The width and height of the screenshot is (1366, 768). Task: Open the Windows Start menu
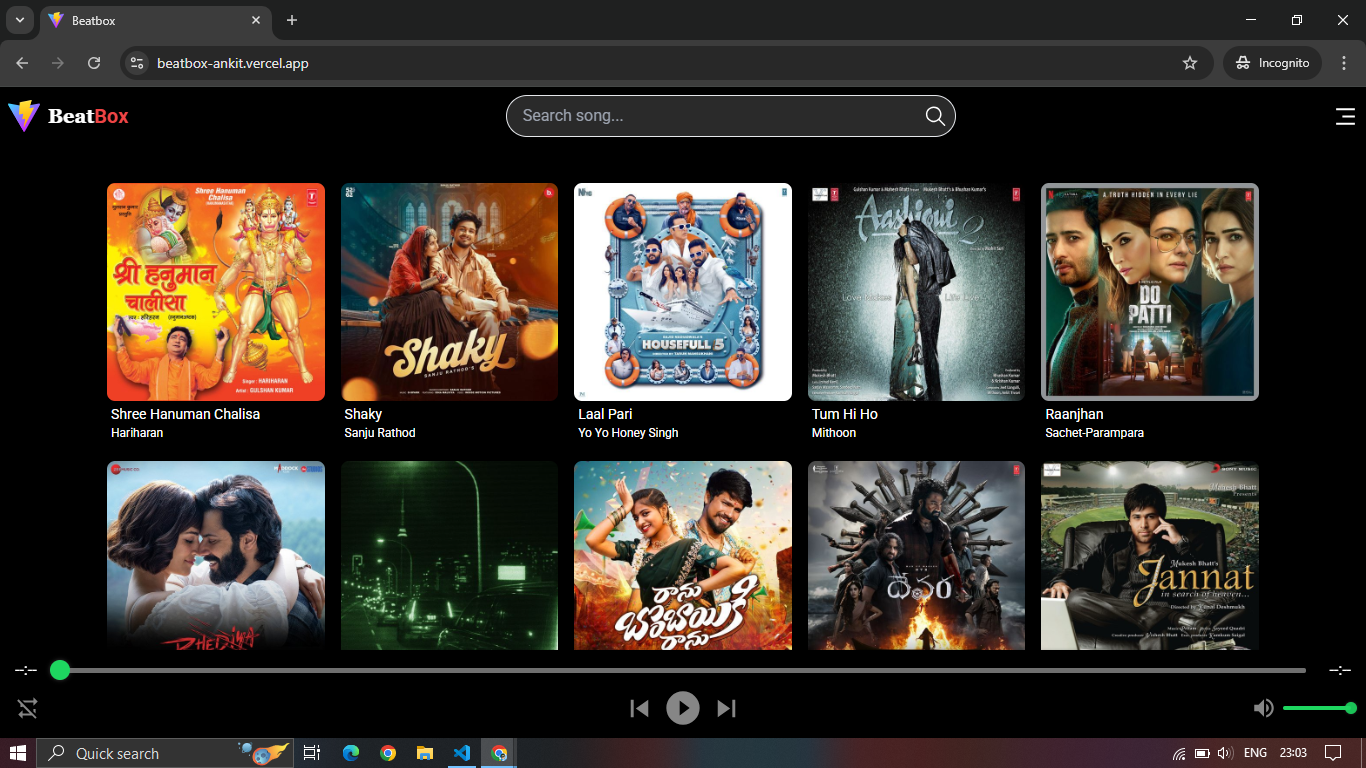tap(18, 753)
